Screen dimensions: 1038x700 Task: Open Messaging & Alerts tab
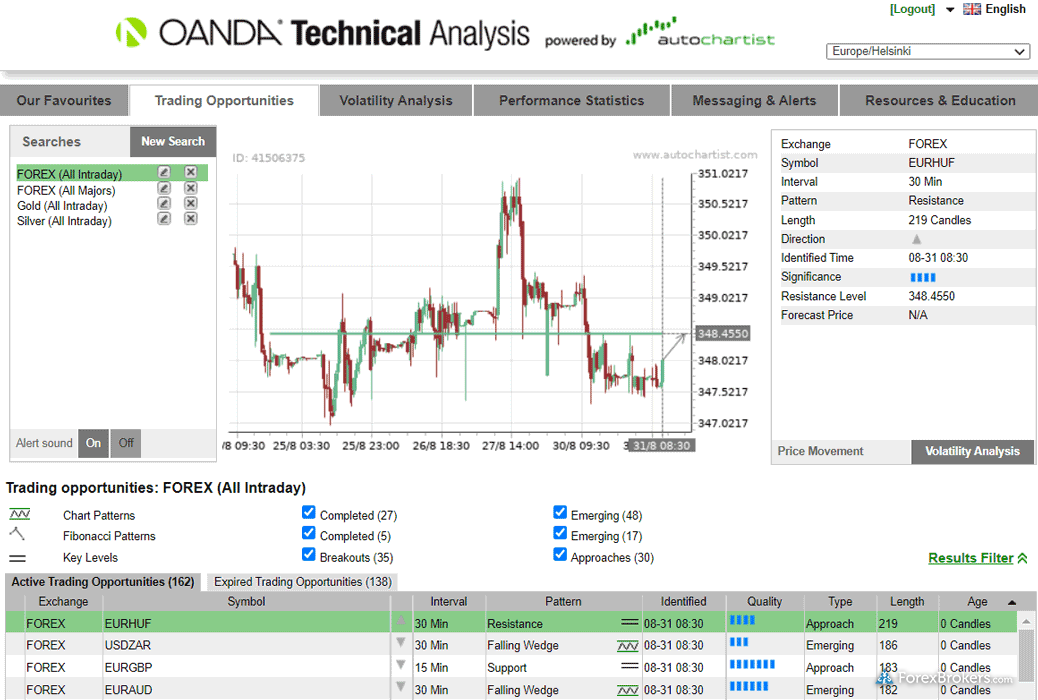[754, 100]
